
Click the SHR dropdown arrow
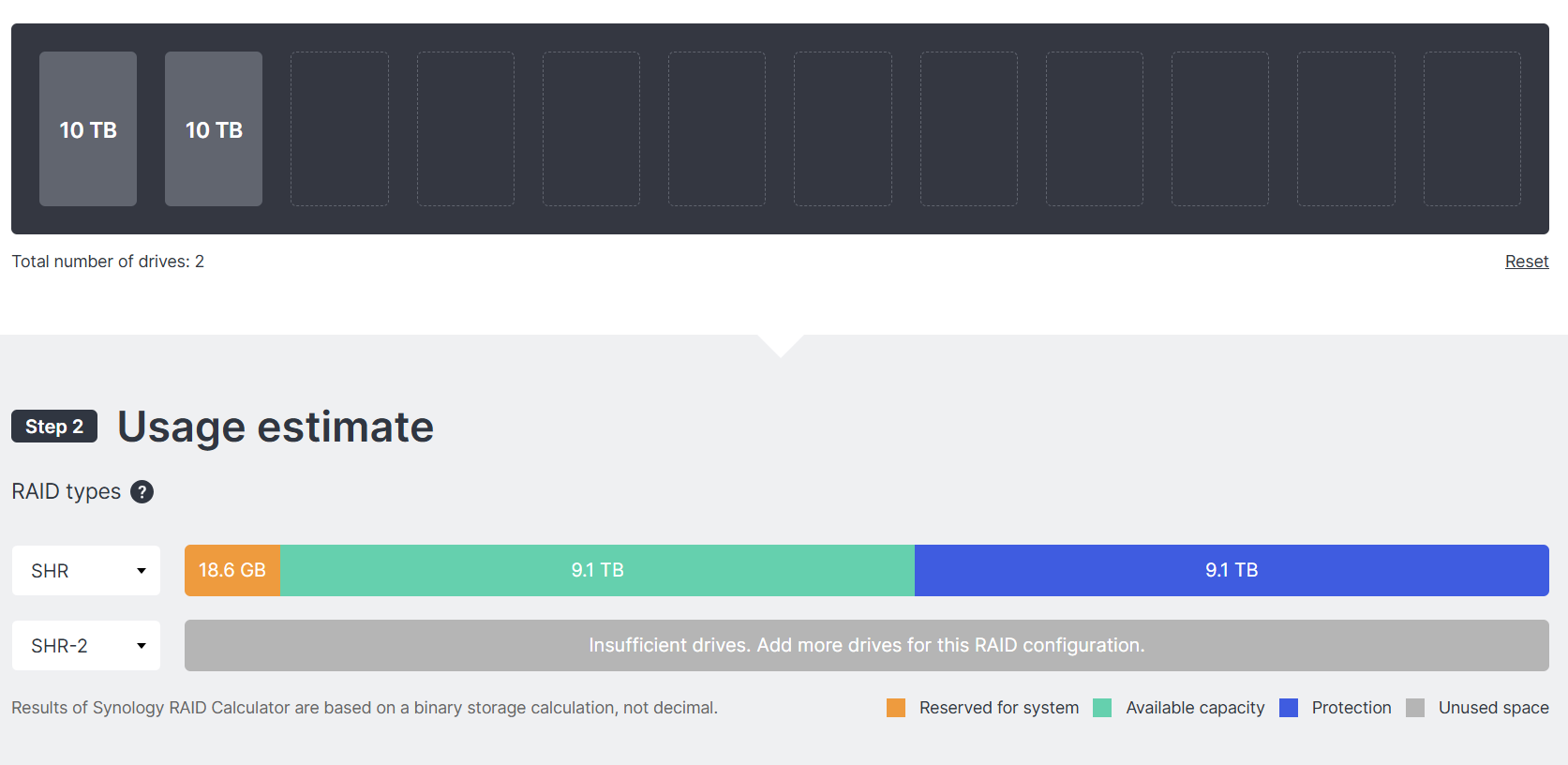pyautogui.click(x=142, y=571)
